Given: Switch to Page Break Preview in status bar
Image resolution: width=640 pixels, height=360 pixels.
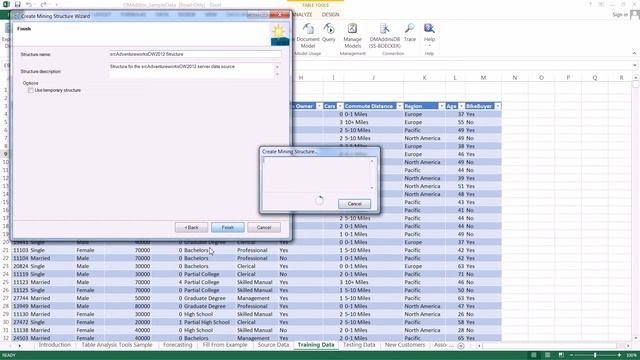Looking at the screenshot, I should (x=561, y=355).
